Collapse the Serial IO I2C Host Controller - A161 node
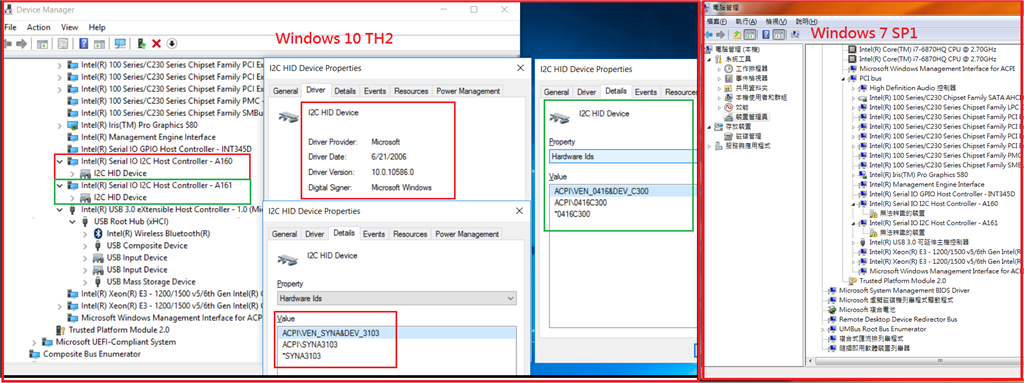Viewport: 1024px width, 383px height. [61, 185]
